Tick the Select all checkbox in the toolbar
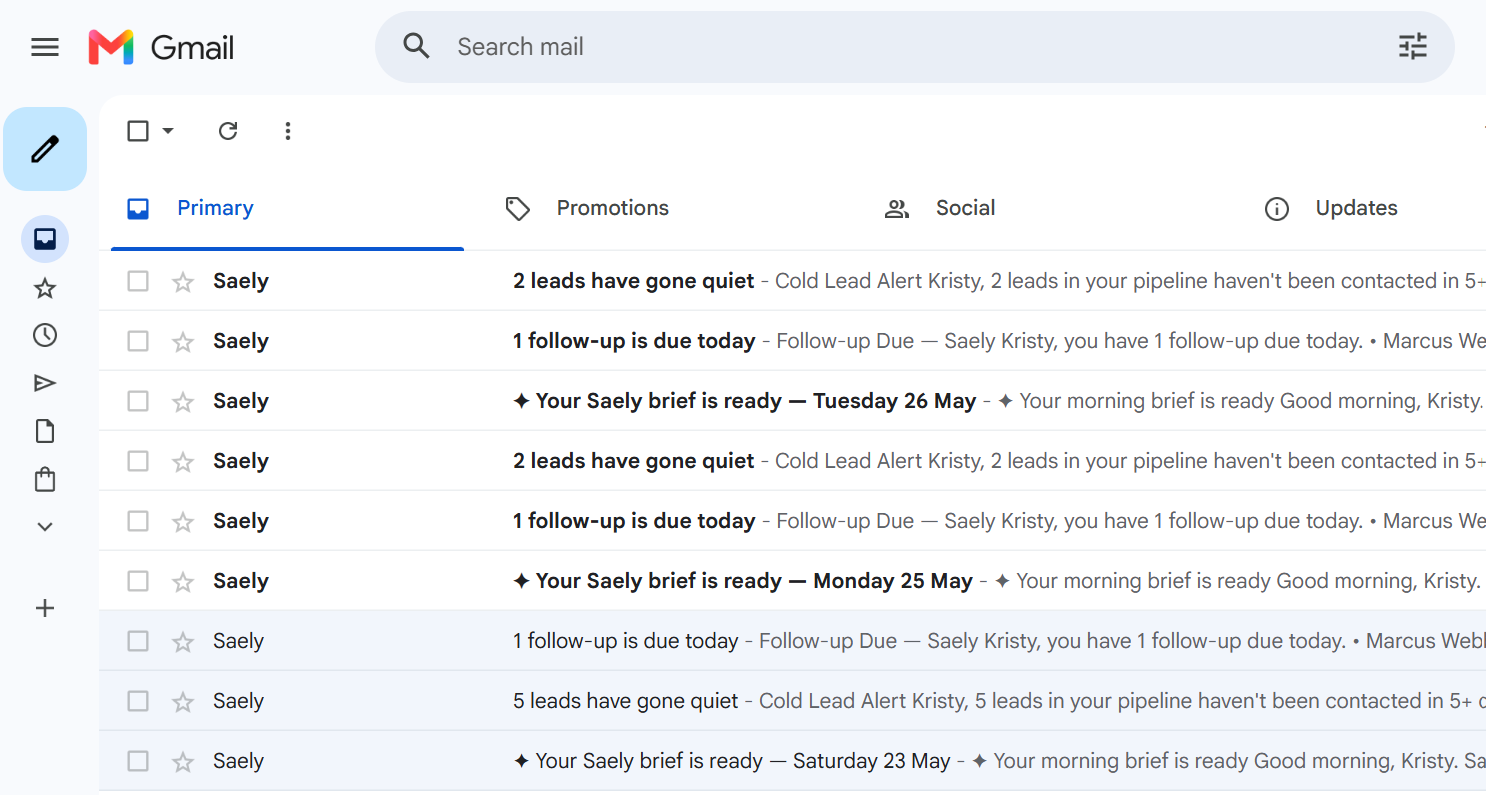This screenshot has height=795, width=1486. [x=138, y=131]
